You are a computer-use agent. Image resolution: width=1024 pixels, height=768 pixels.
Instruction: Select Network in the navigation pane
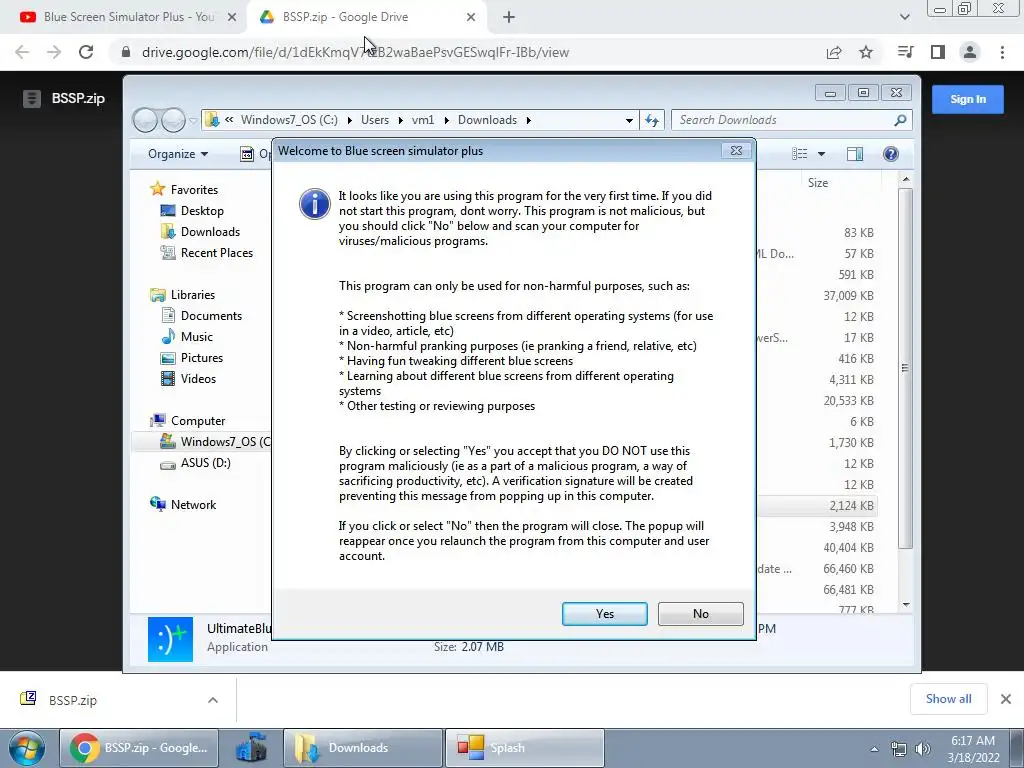pyautogui.click(x=193, y=505)
